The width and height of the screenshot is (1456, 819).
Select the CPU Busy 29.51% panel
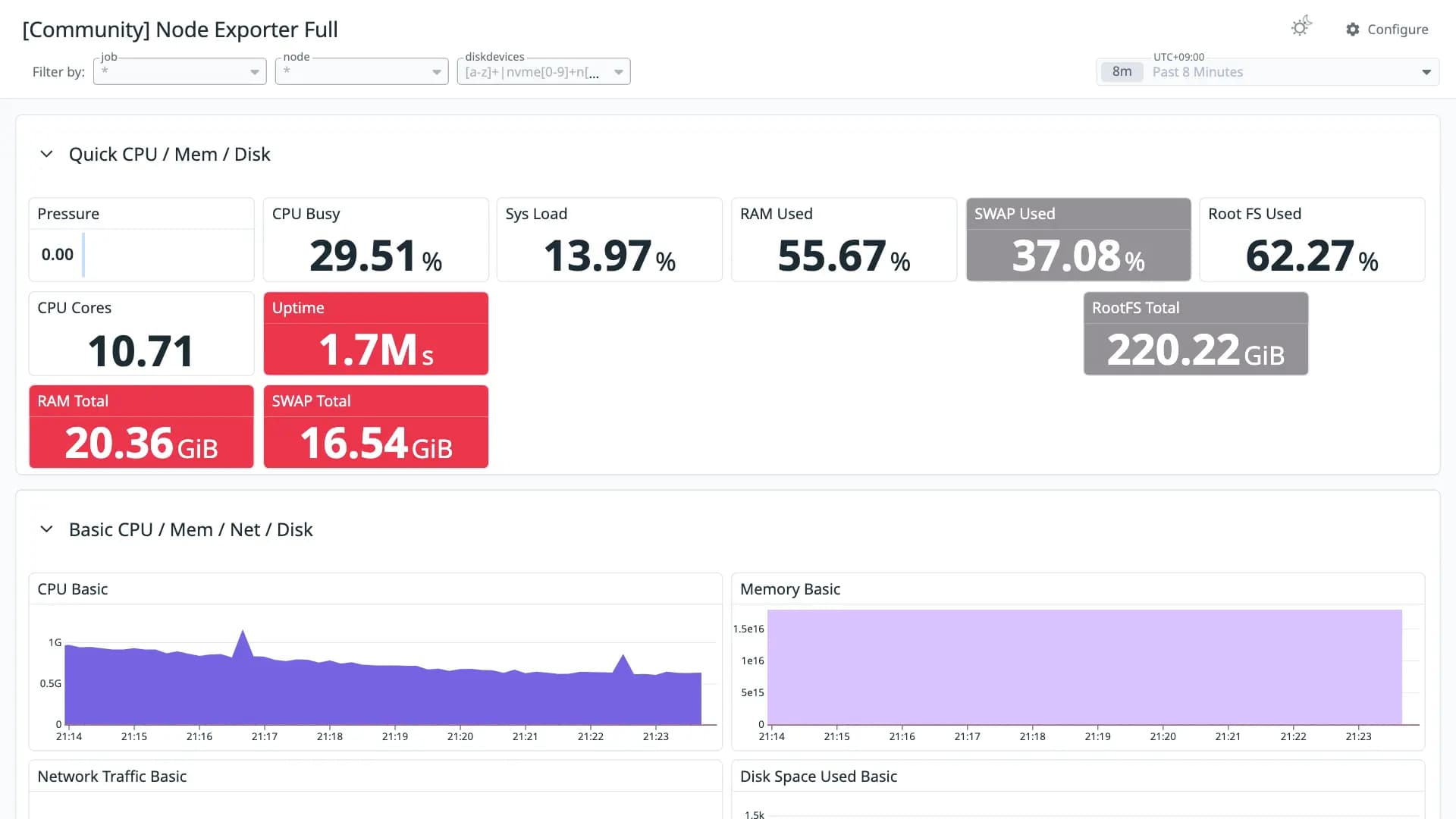375,240
